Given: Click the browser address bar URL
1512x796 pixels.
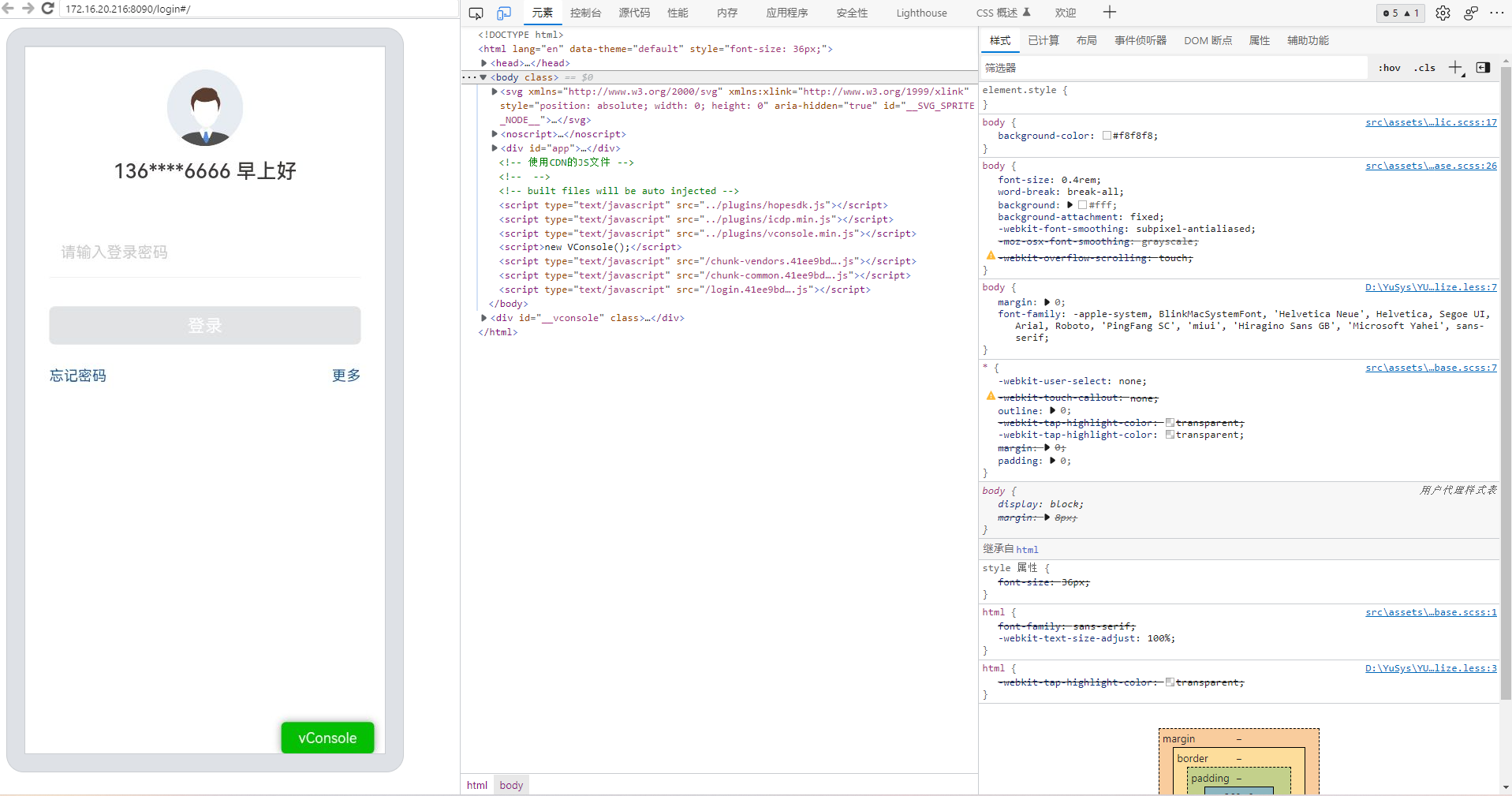Looking at the screenshot, I should [260, 9].
